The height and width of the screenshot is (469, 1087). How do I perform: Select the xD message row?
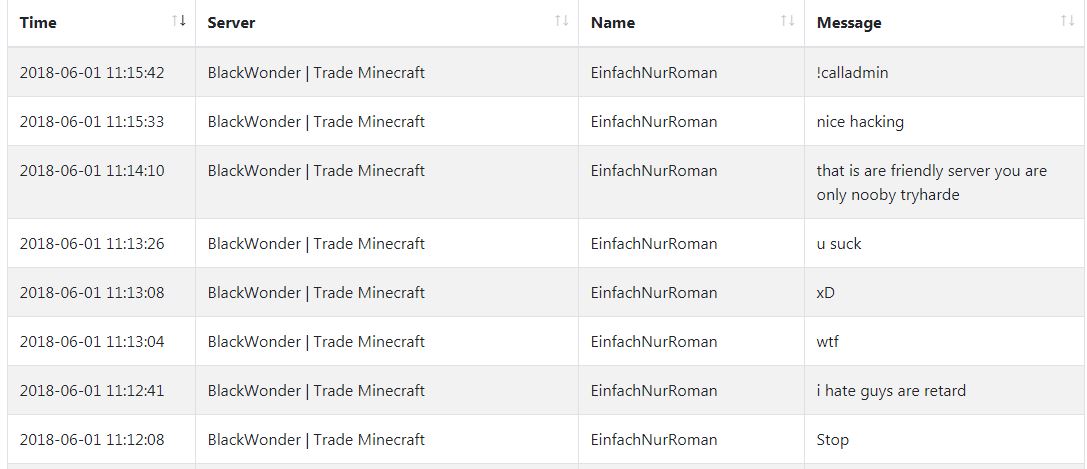tap(547, 292)
